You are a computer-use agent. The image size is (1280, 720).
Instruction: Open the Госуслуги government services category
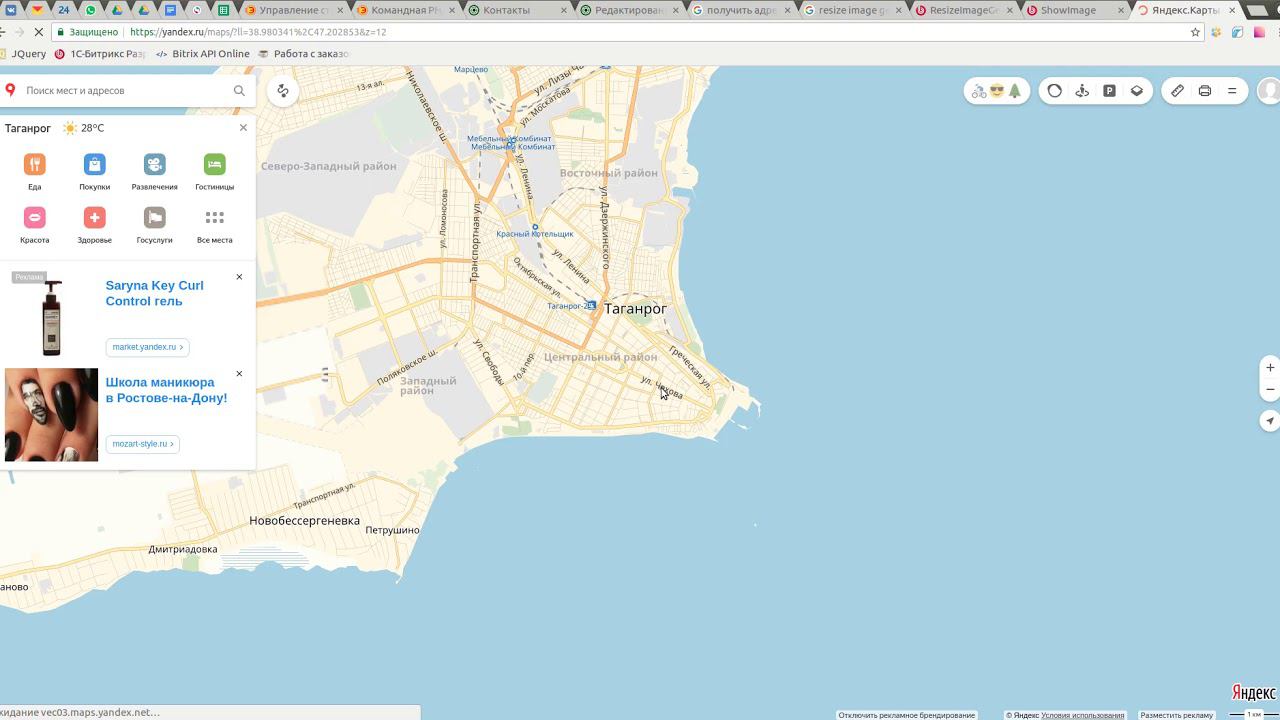click(x=154, y=225)
